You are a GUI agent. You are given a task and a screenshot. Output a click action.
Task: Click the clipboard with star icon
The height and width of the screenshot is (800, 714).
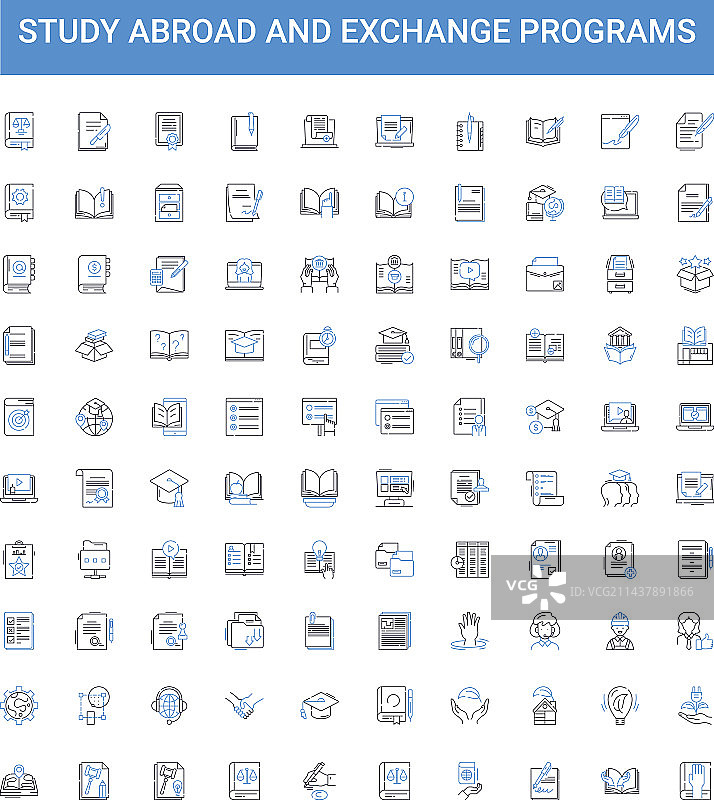click(19, 560)
